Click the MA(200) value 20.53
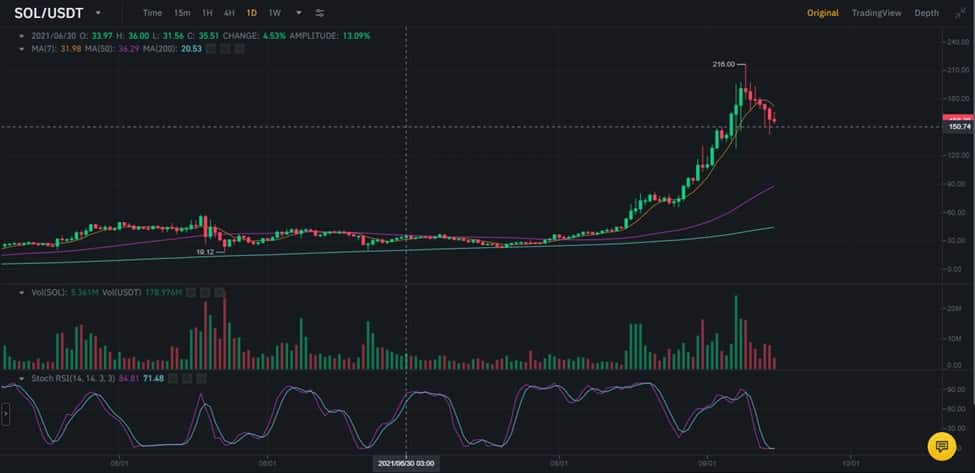This screenshot has height=473, width=975. 192,48
